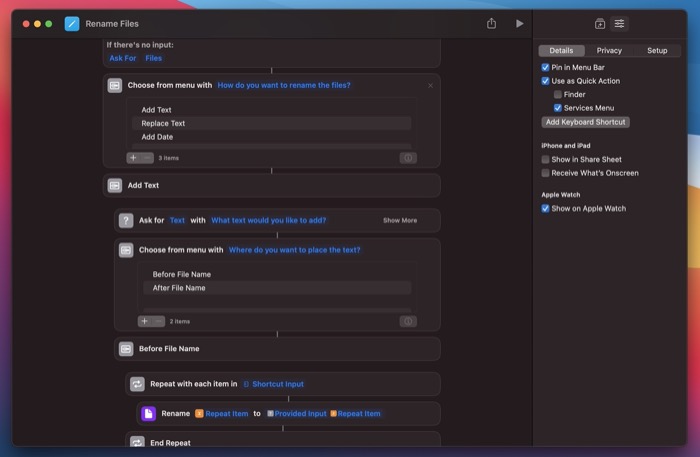Click the Repeat Item token after Provided Input

coord(355,413)
